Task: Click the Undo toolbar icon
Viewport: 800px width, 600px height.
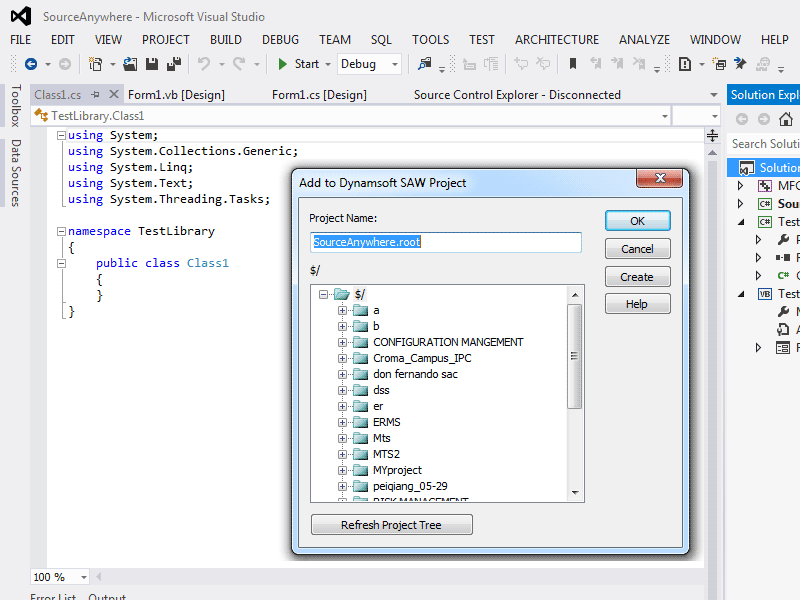Action: pyautogui.click(x=204, y=64)
